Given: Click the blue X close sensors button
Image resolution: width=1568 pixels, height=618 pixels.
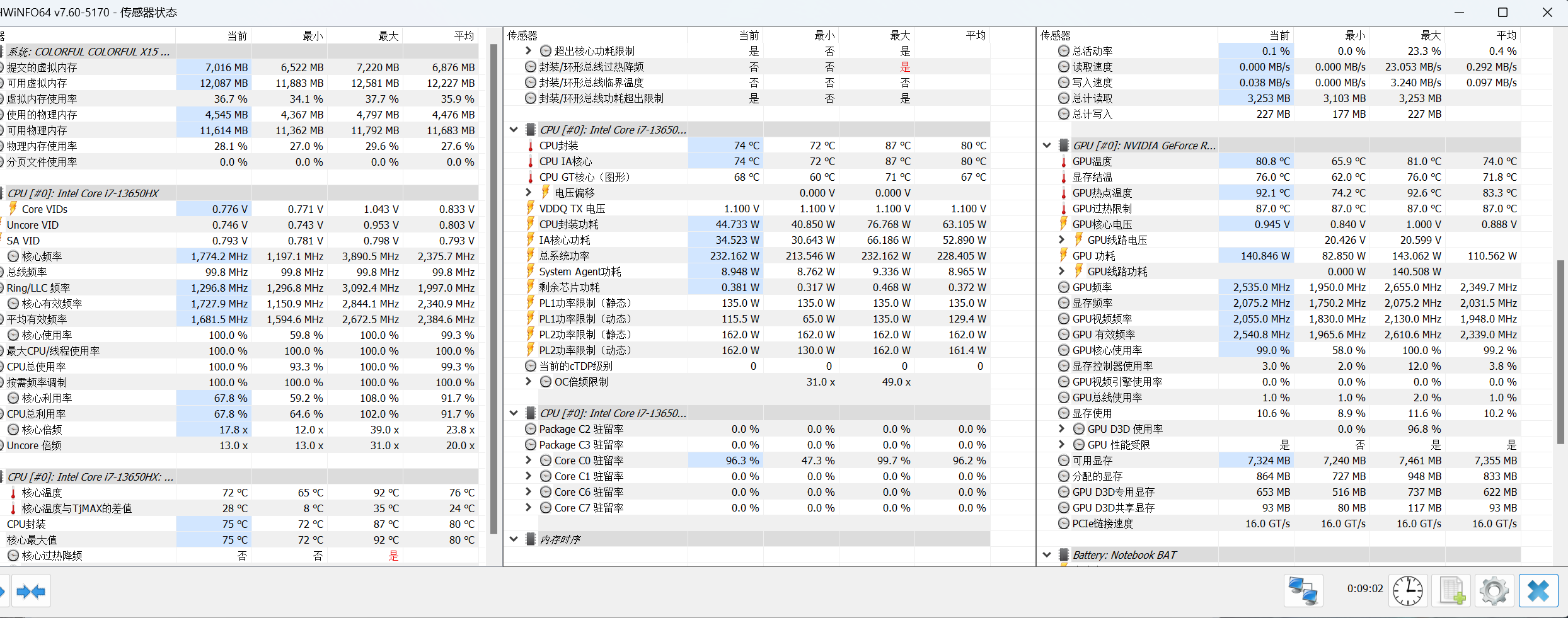Looking at the screenshot, I should click(1538, 591).
